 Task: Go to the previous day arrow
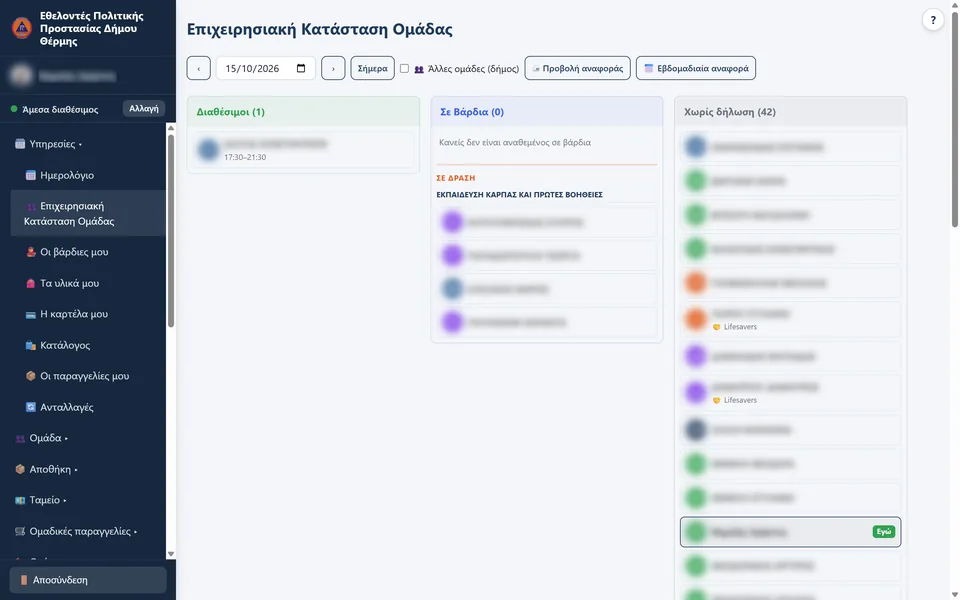coord(198,68)
